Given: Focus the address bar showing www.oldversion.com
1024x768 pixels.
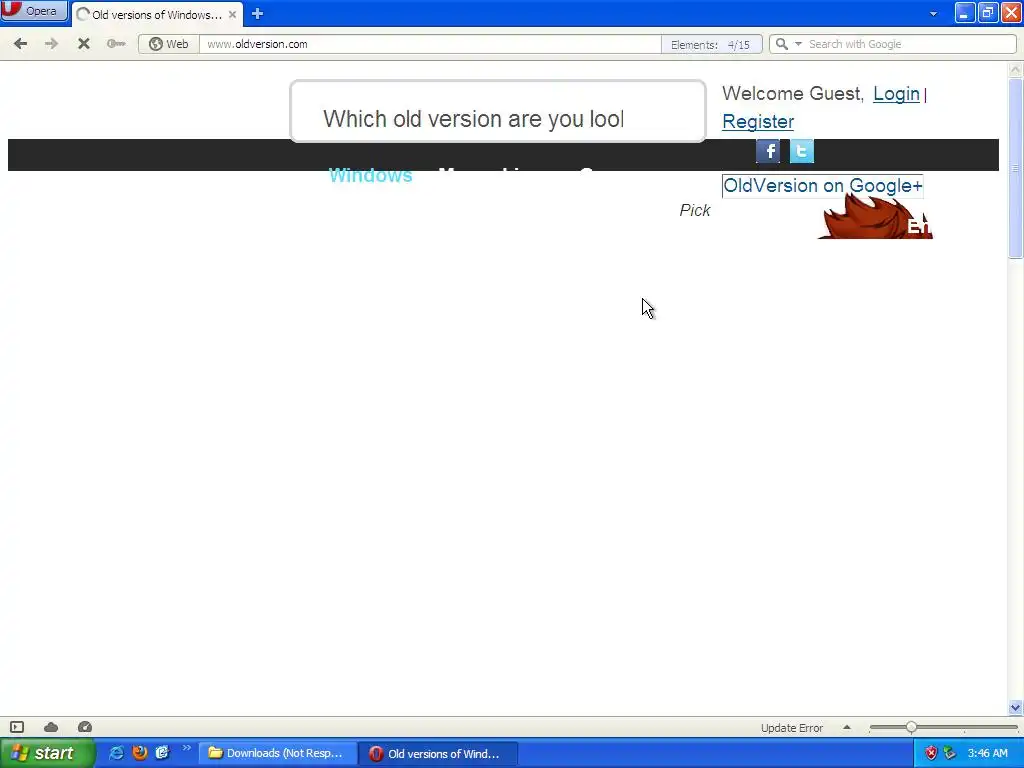Looking at the screenshot, I should coord(430,44).
